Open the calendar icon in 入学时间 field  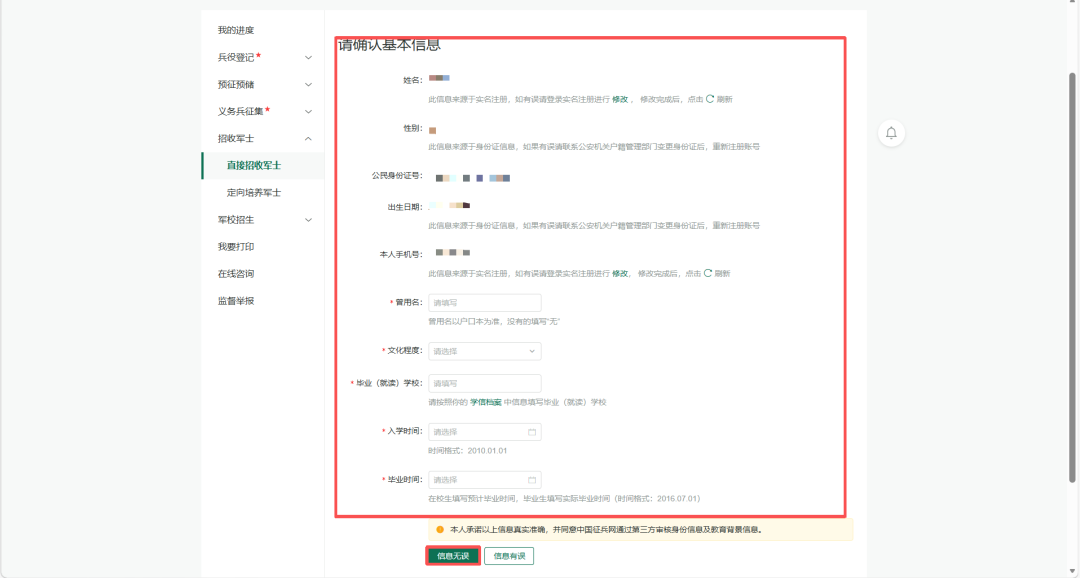(532, 431)
